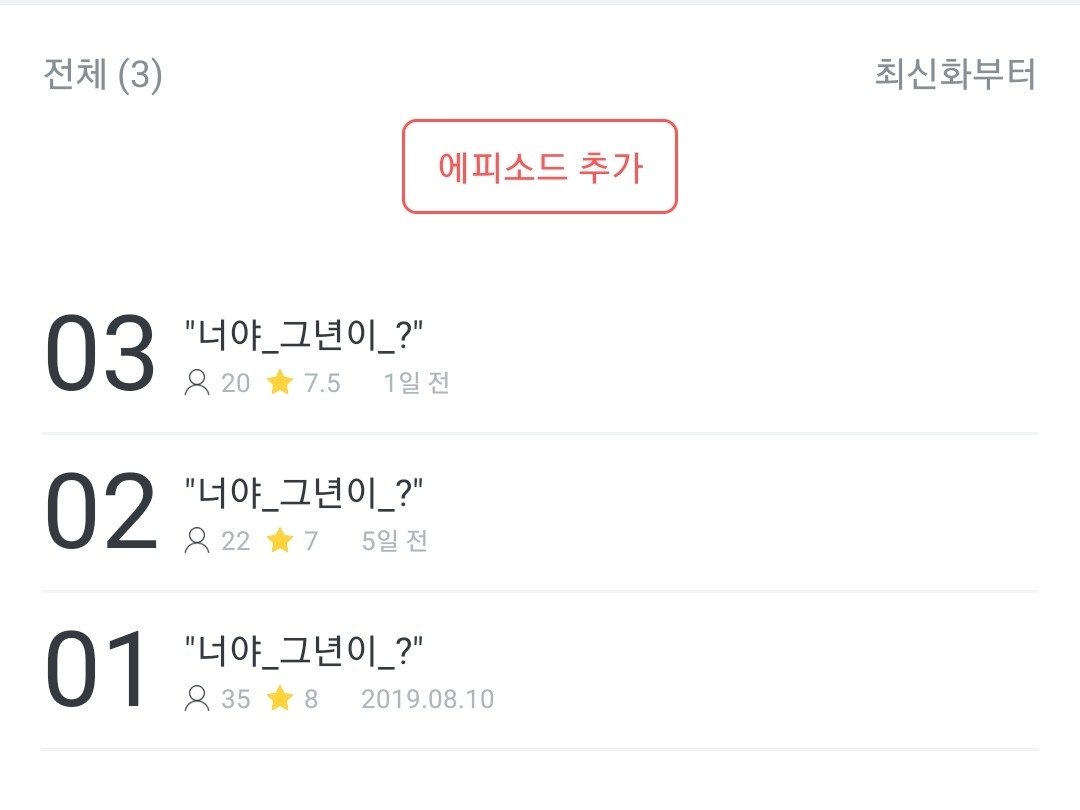Tap the reader icon on episode 02
Viewport: 1080px width, 810px height.
tap(197, 541)
